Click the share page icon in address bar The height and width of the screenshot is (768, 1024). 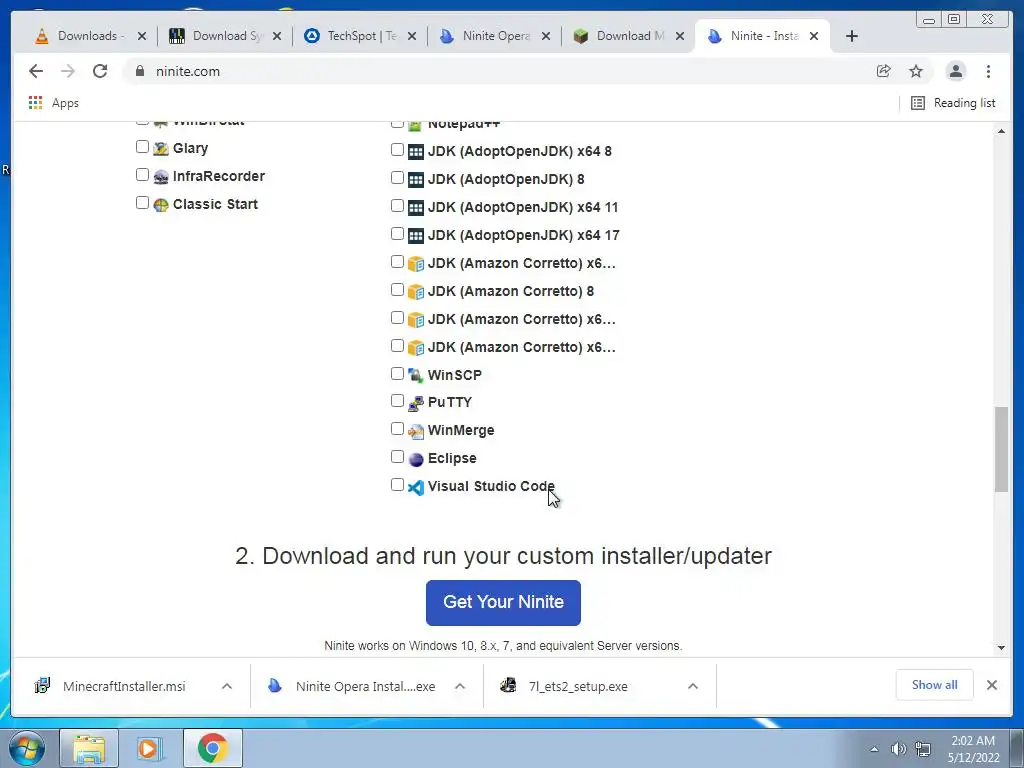884,71
